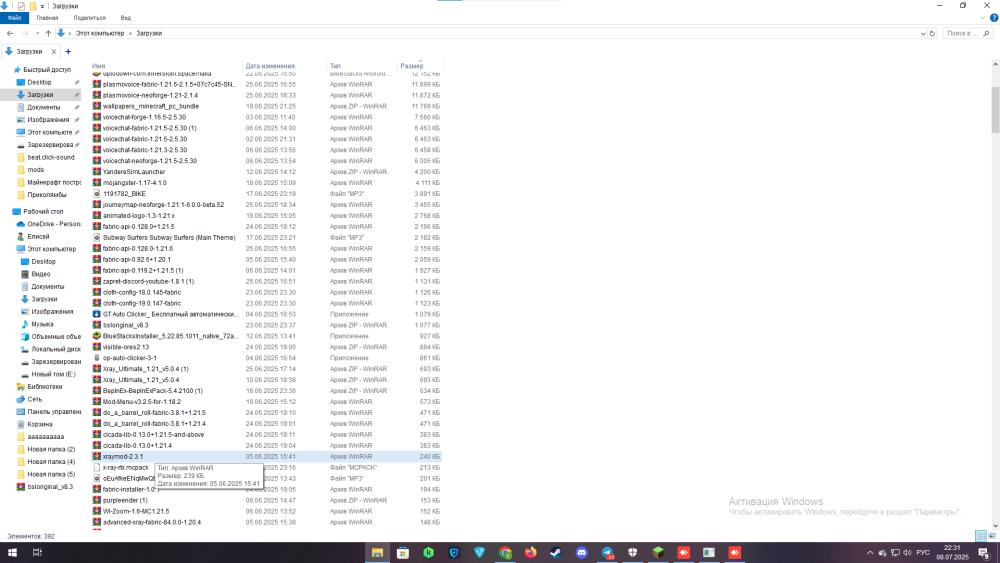The height and width of the screenshot is (563, 1000).
Task: Refresh the folder with the refresh icon
Action: 932,33
